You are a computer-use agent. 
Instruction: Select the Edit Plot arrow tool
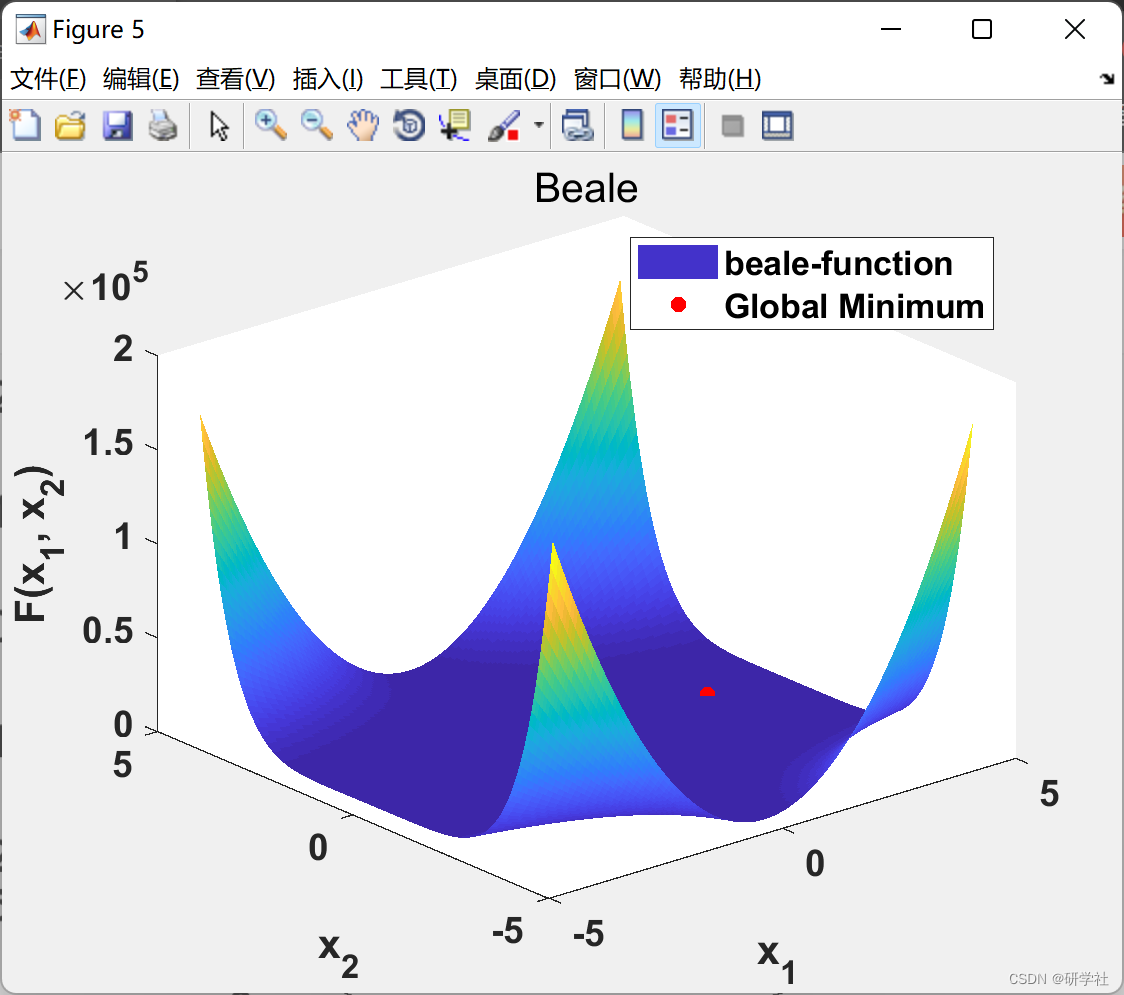tap(219, 126)
